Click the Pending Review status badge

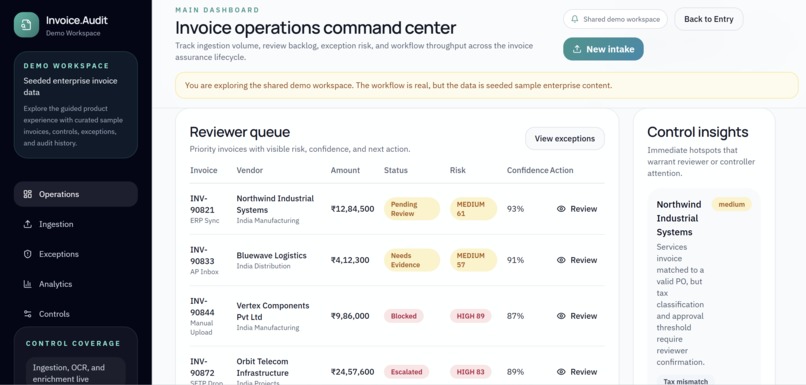(412, 209)
